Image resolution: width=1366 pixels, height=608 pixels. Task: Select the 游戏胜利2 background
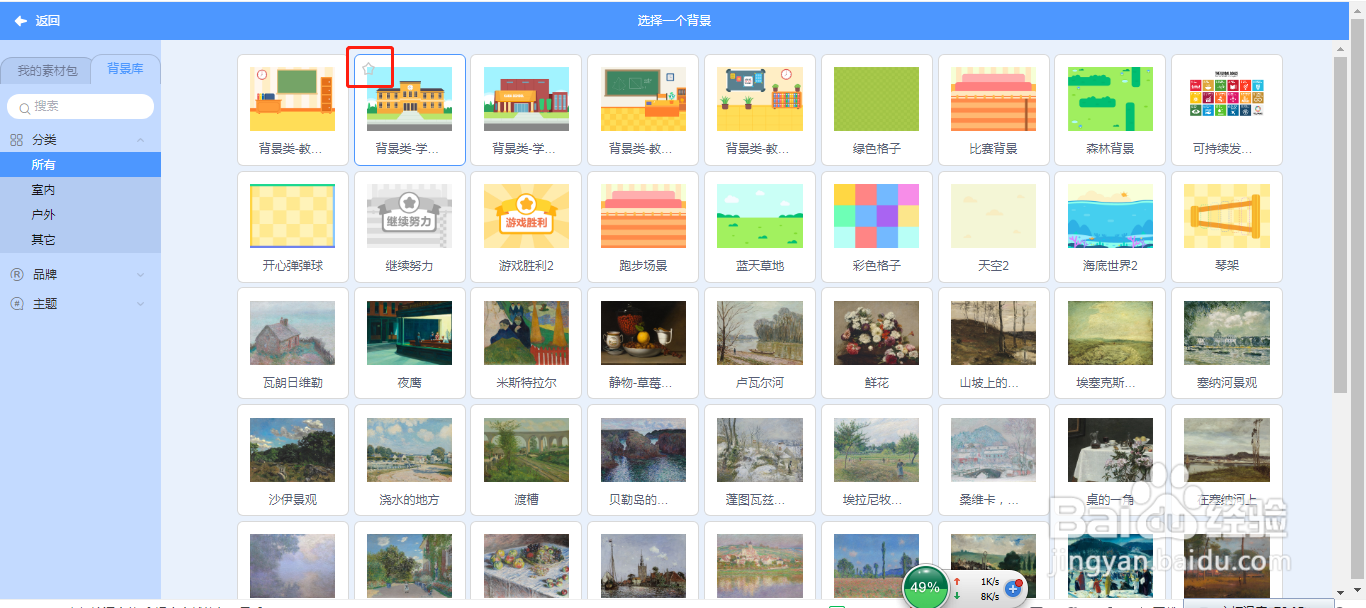526,227
